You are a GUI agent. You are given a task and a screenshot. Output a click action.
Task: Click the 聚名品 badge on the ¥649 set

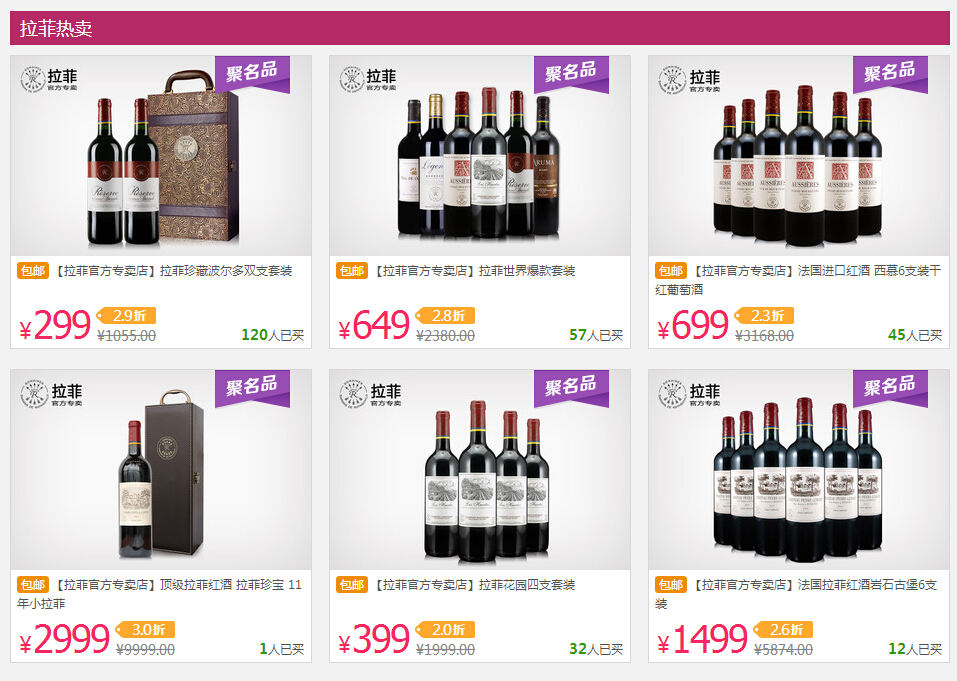coord(571,74)
